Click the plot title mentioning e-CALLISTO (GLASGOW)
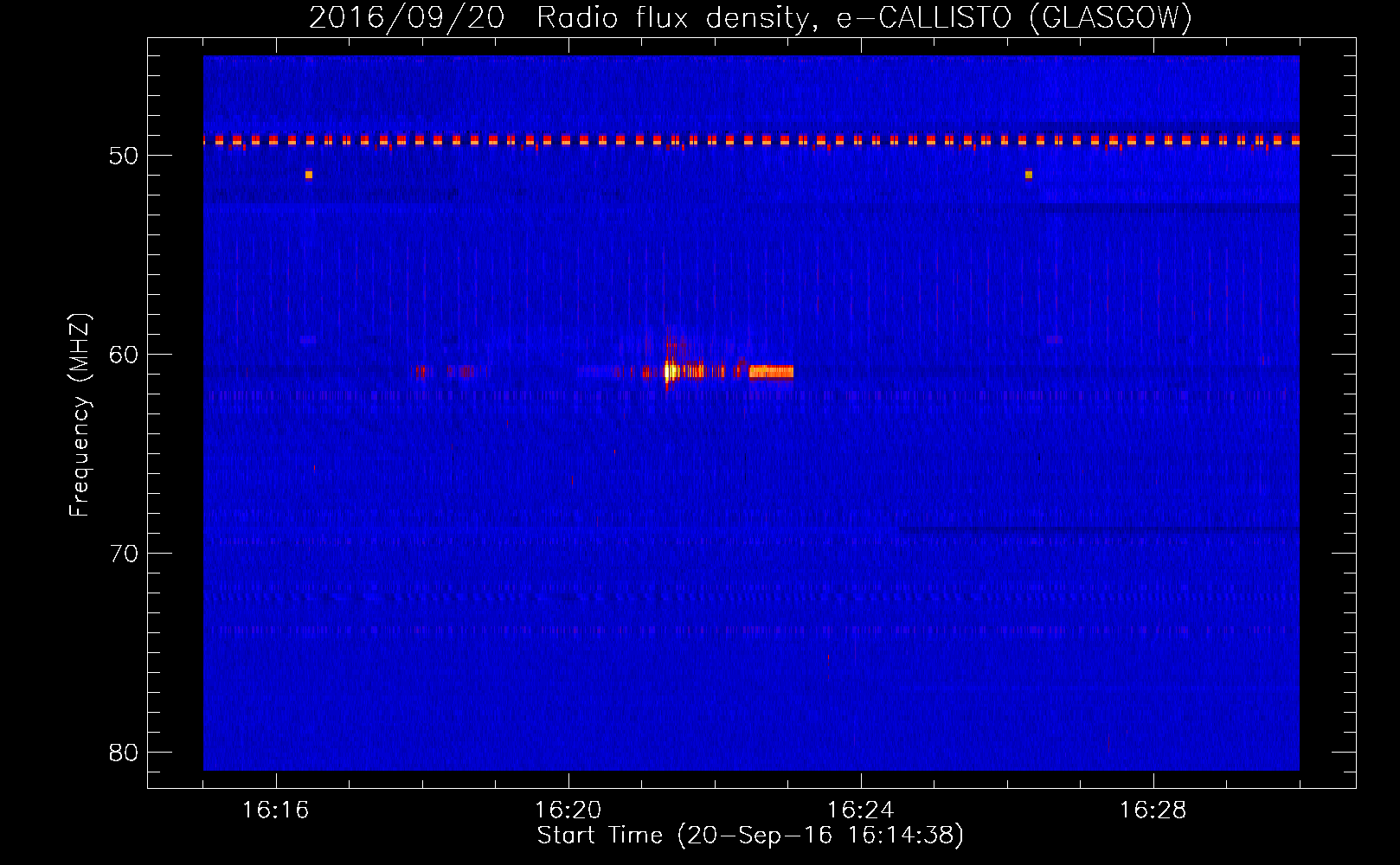This screenshot has height=865, width=1400. point(750,17)
